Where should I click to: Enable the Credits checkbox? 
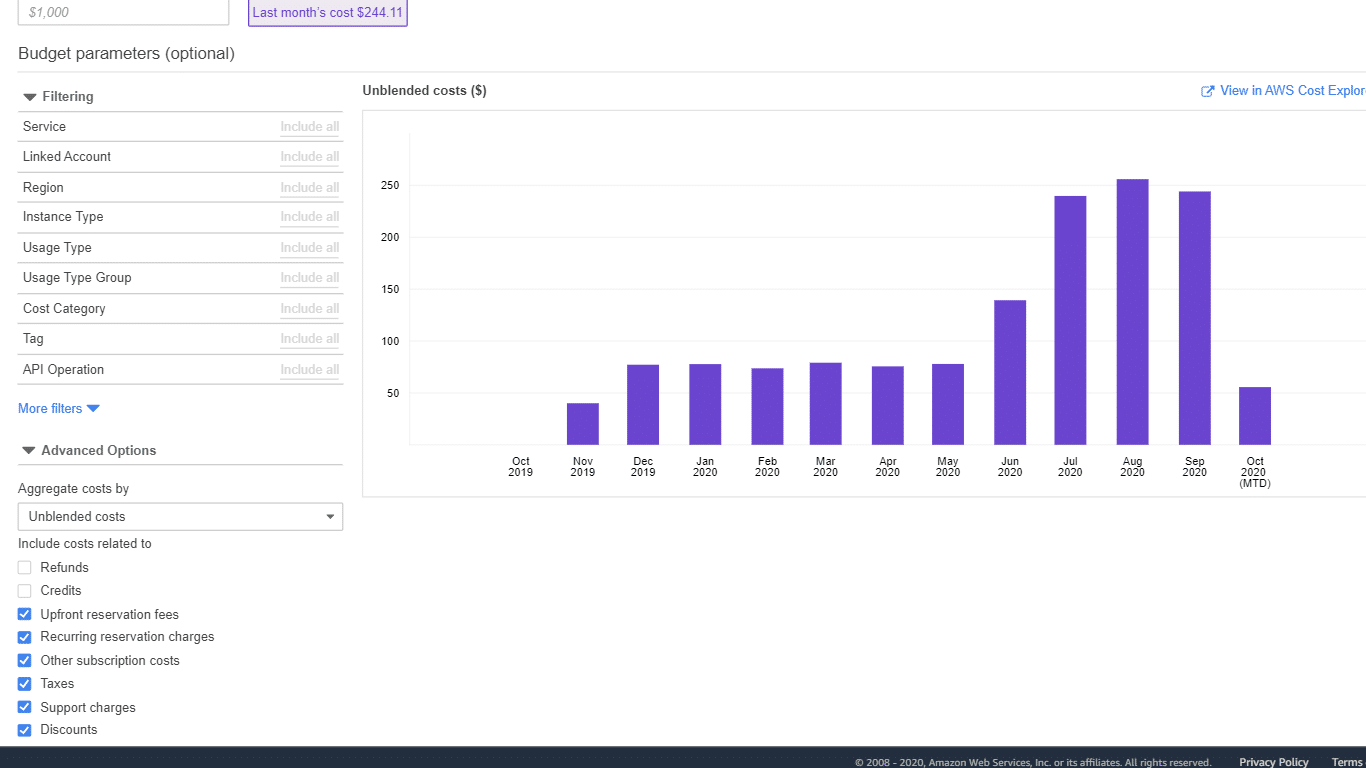point(24,590)
